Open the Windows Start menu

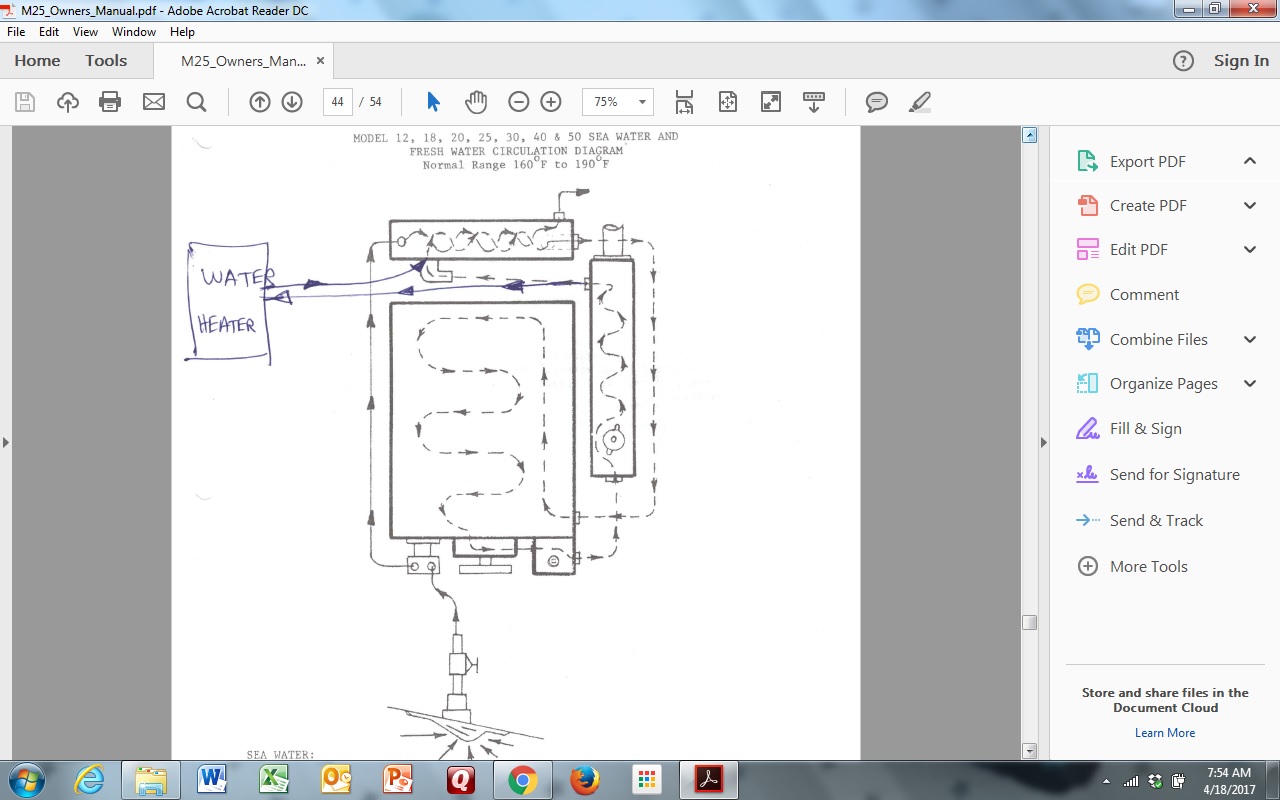point(26,779)
